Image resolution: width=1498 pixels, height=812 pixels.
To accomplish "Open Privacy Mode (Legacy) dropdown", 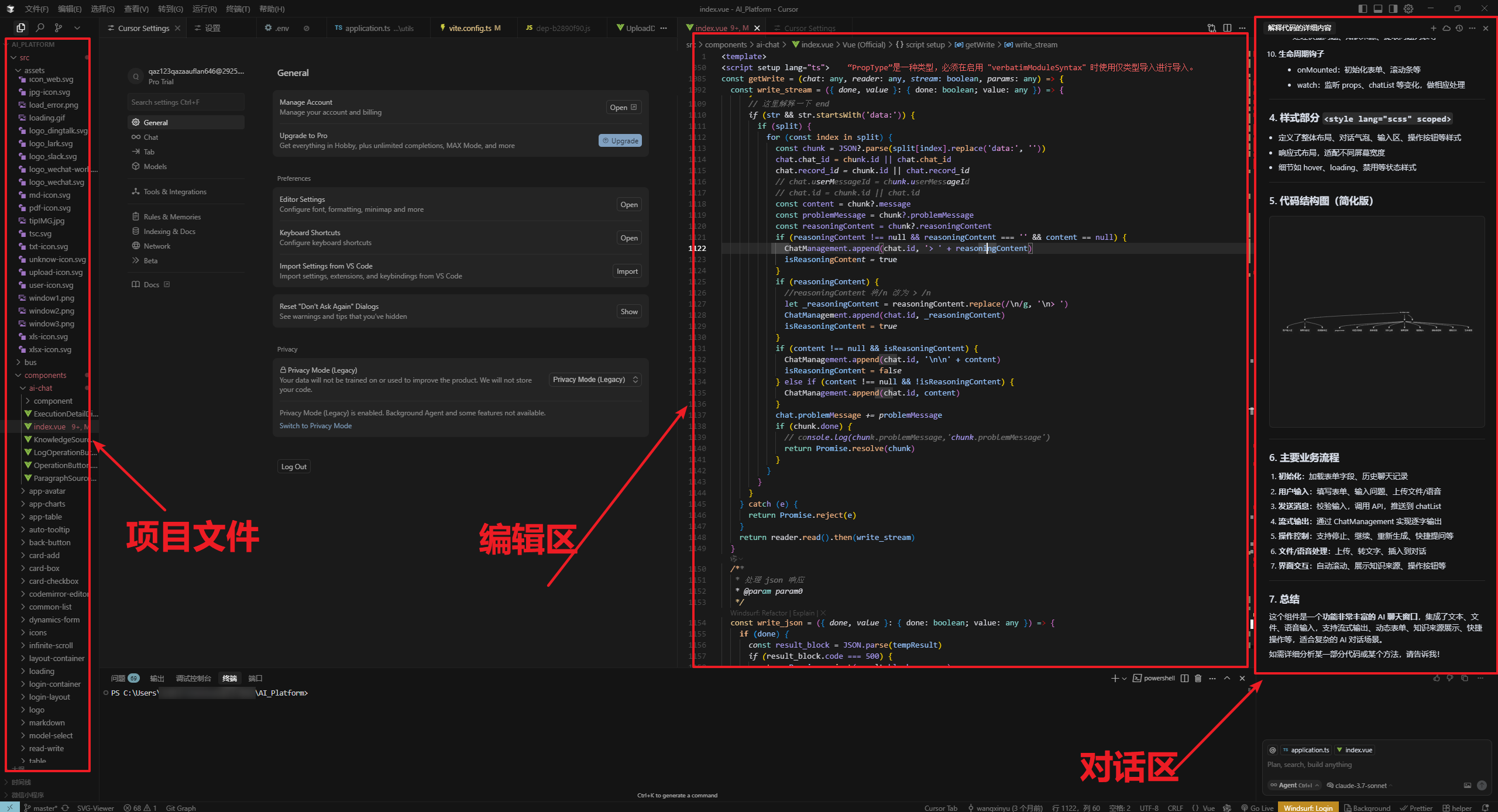I will tap(595, 380).
